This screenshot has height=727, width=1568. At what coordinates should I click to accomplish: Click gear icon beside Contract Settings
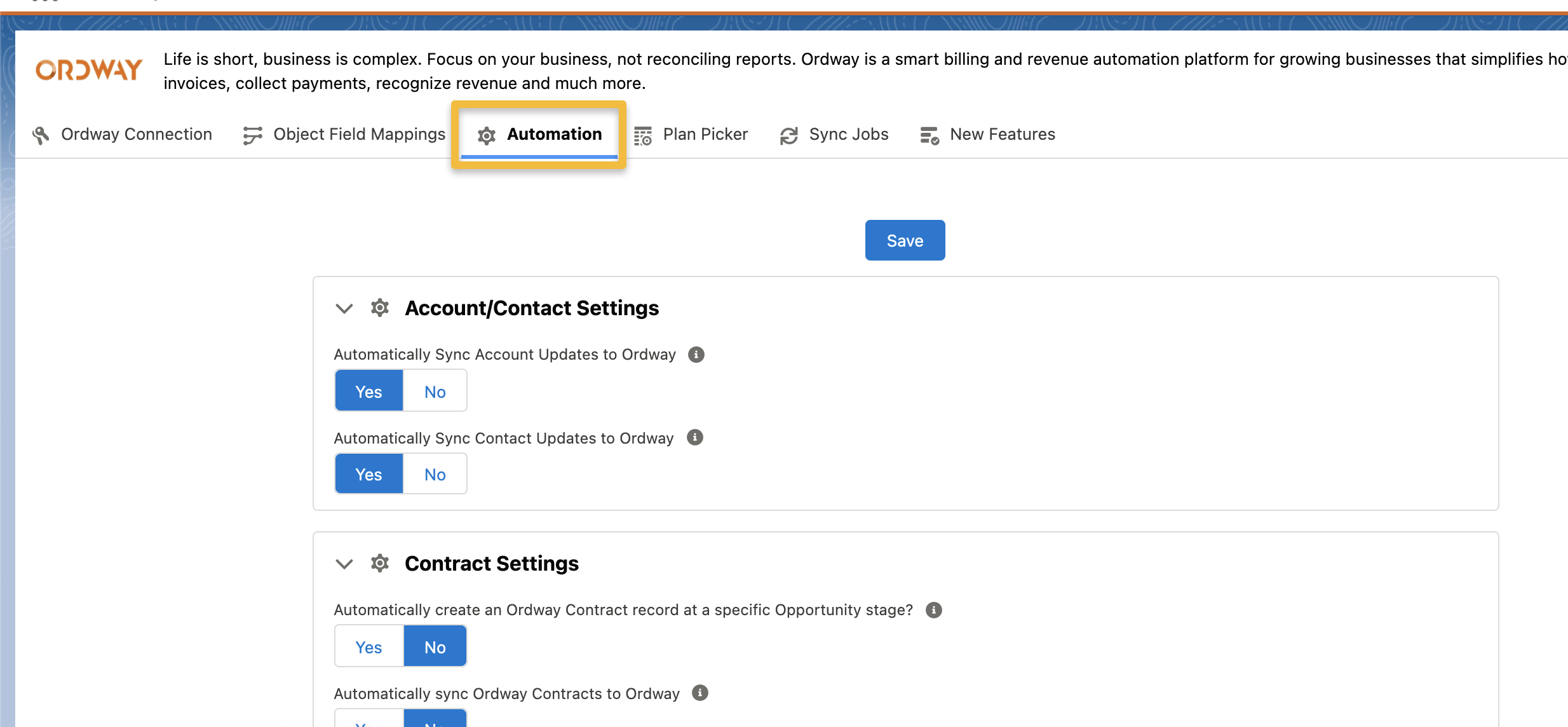(x=380, y=563)
